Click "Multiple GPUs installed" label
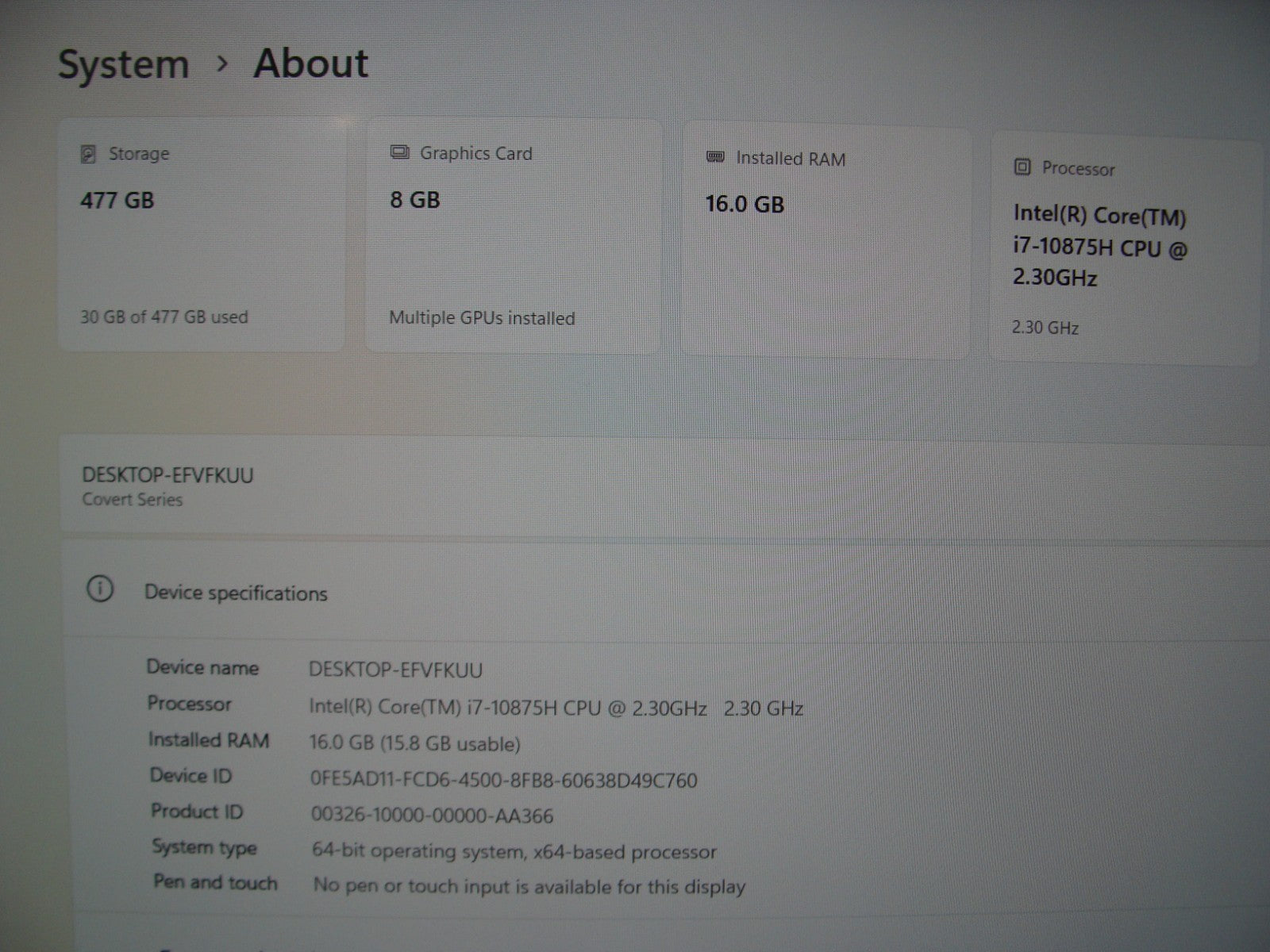Viewport: 1270px width, 952px height. point(482,318)
